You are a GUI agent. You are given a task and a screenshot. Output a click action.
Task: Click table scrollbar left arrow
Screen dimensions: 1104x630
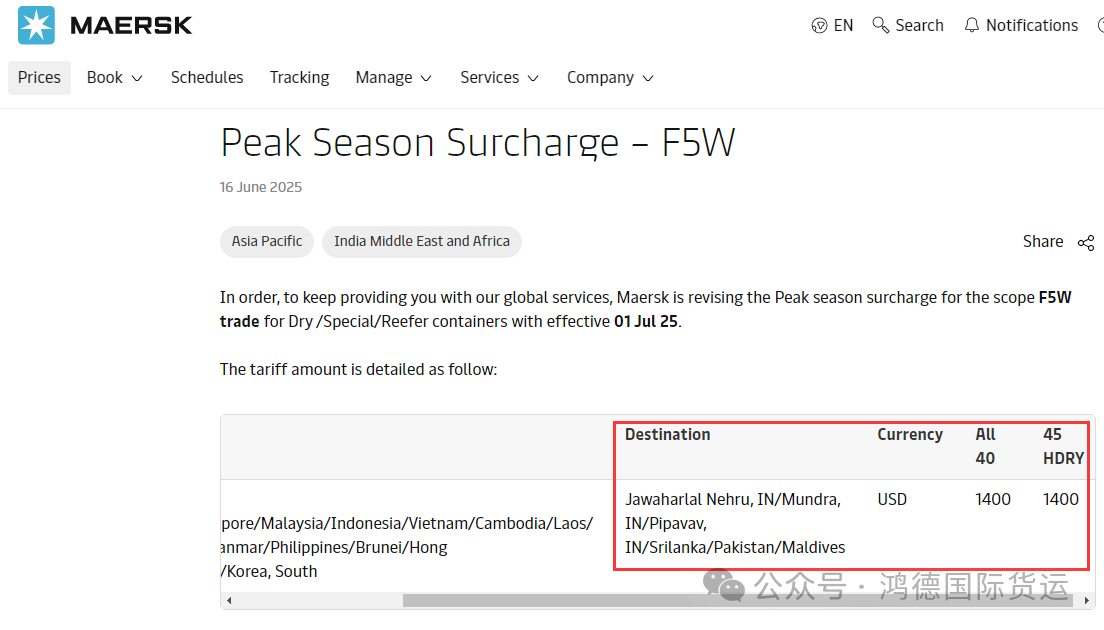pos(229,600)
